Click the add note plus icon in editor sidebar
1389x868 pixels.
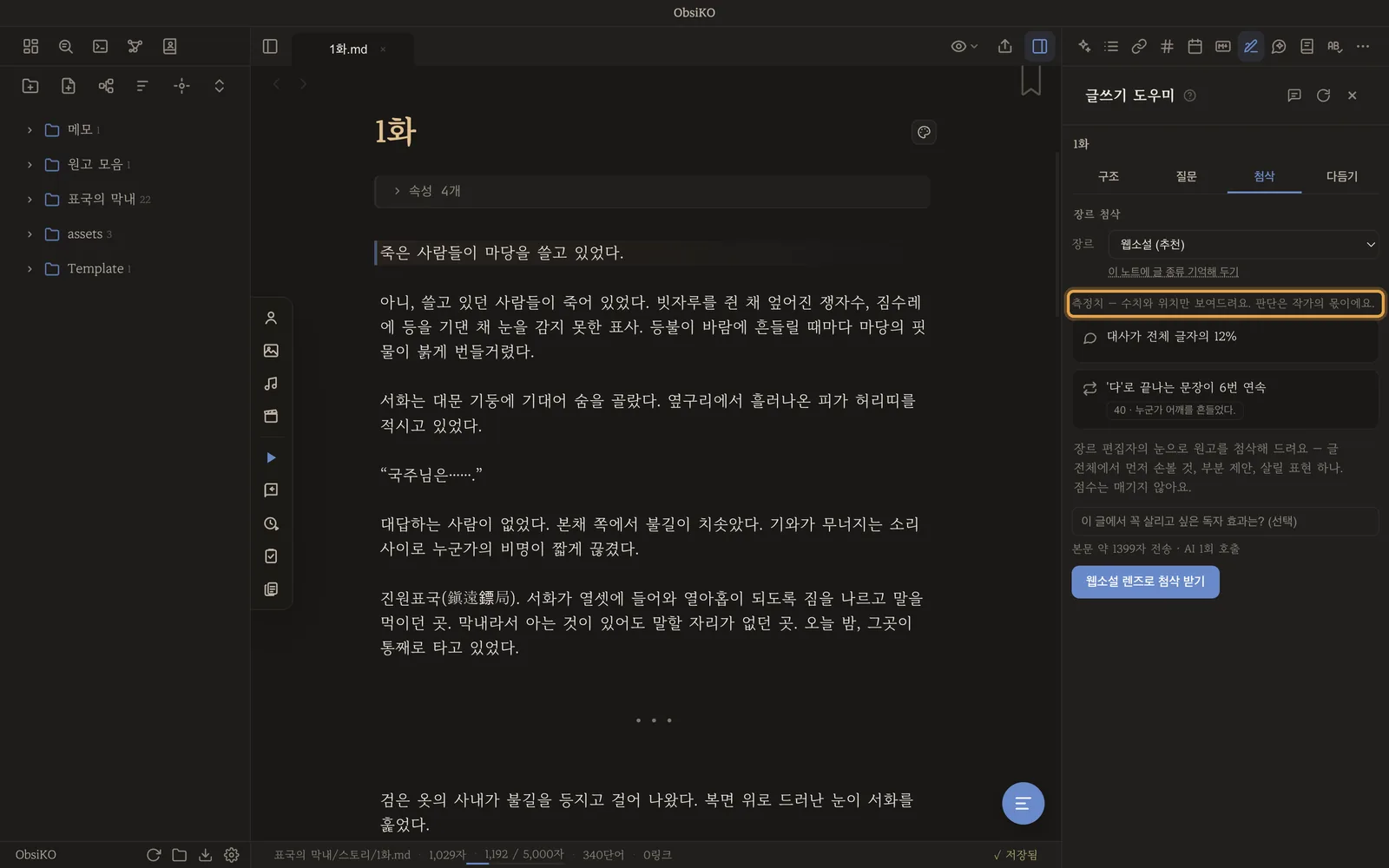coord(271,490)
